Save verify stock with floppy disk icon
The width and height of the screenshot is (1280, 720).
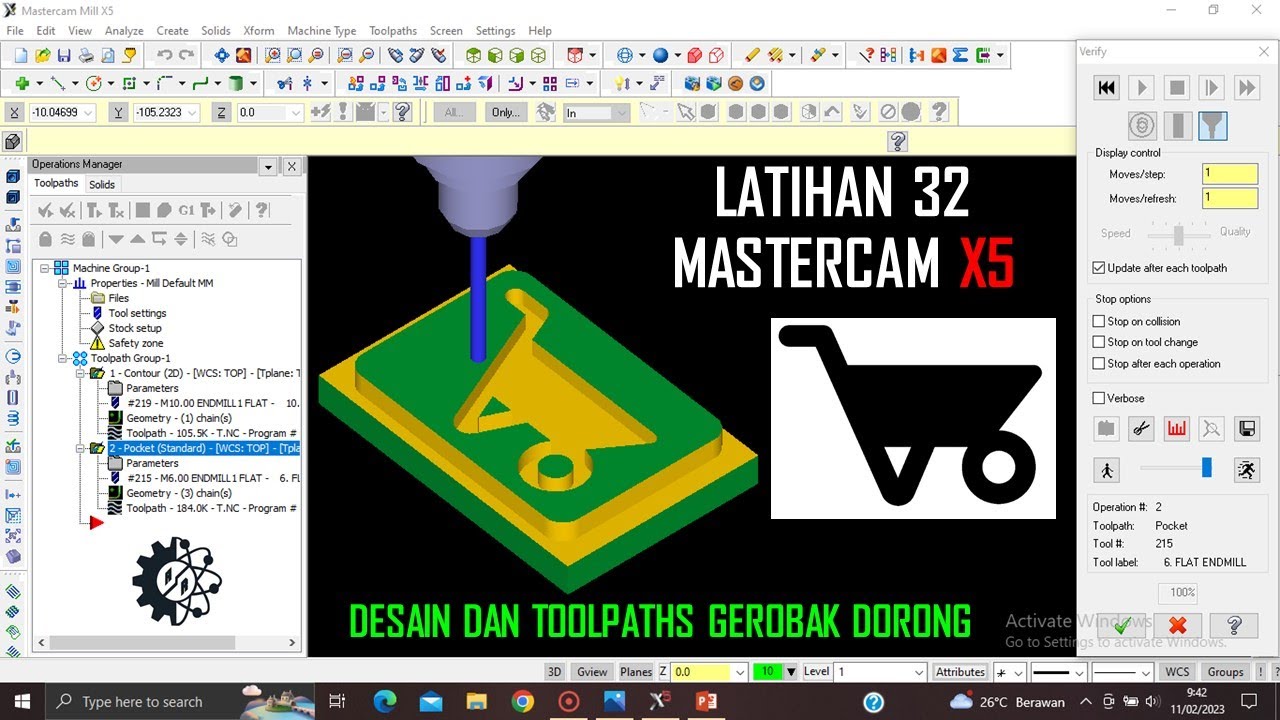click(1246, 429)
